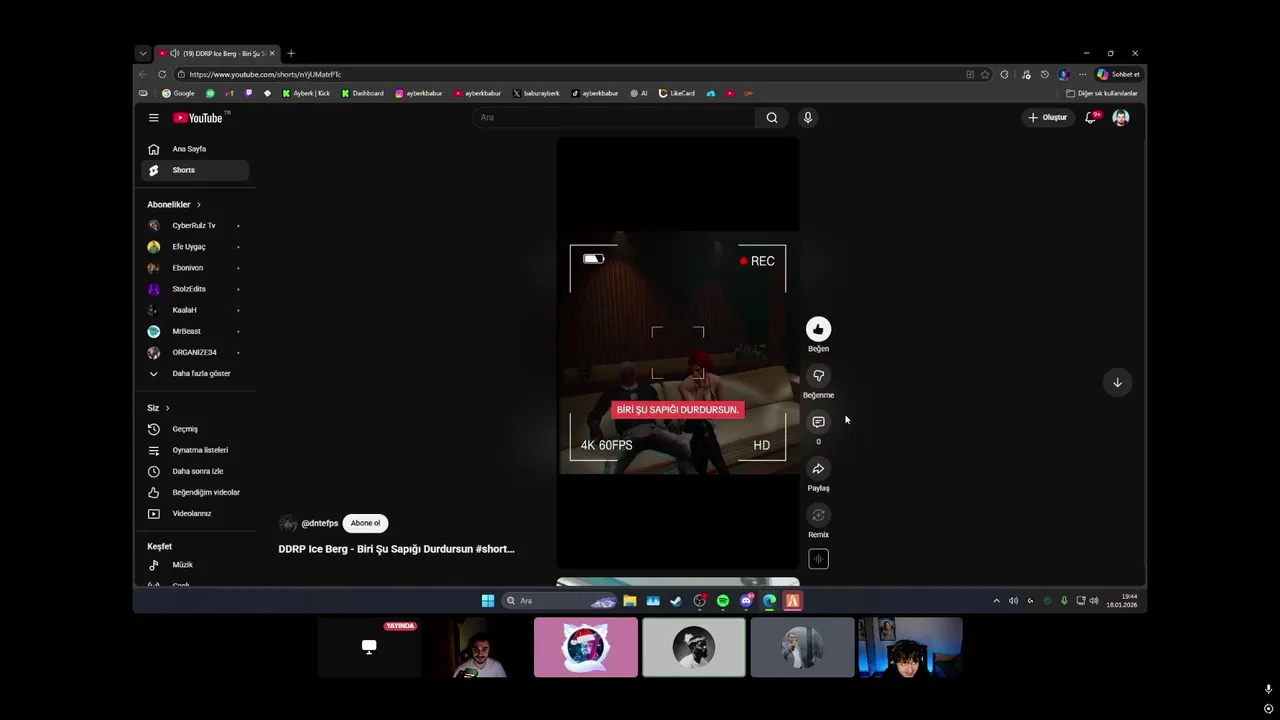Open the taskbar clock and date

tap(1122, 601)
